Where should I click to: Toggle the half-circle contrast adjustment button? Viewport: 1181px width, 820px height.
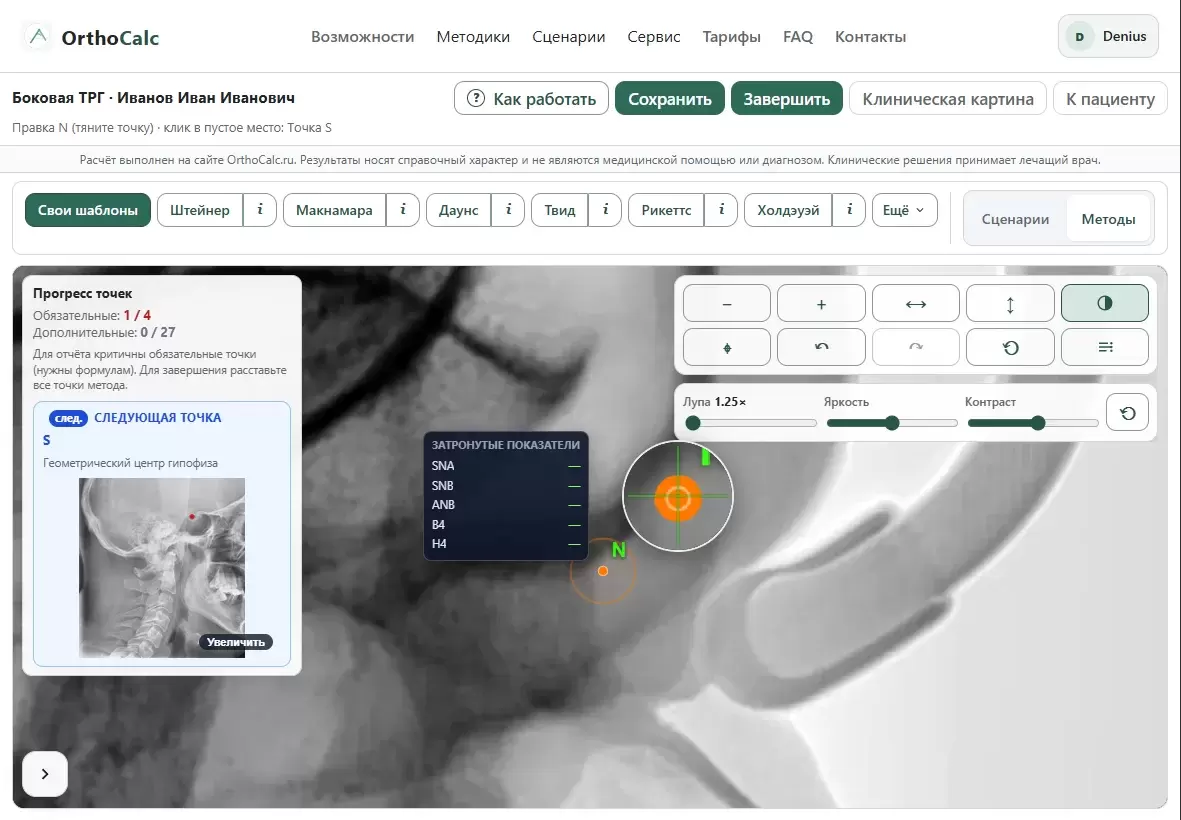[1105, 303]
